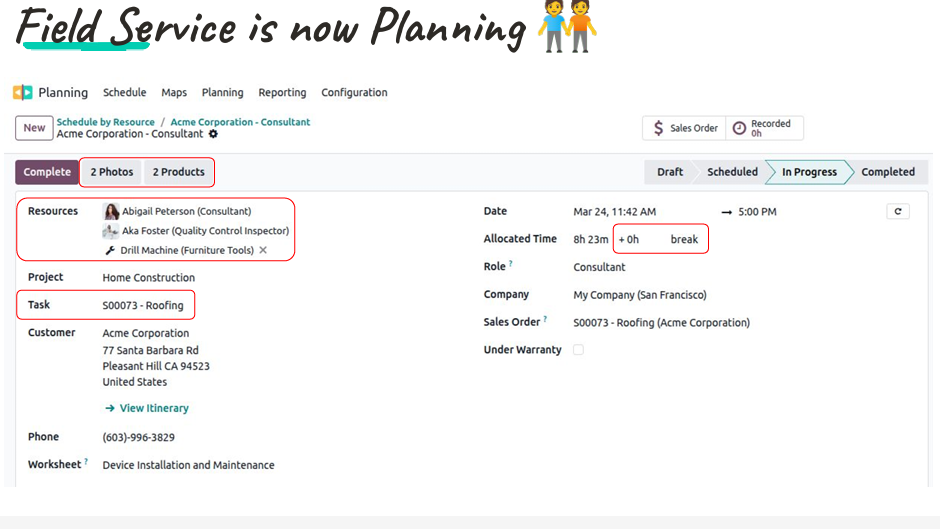Click address line 77 Santa Barbara Rd

(150, 350)
